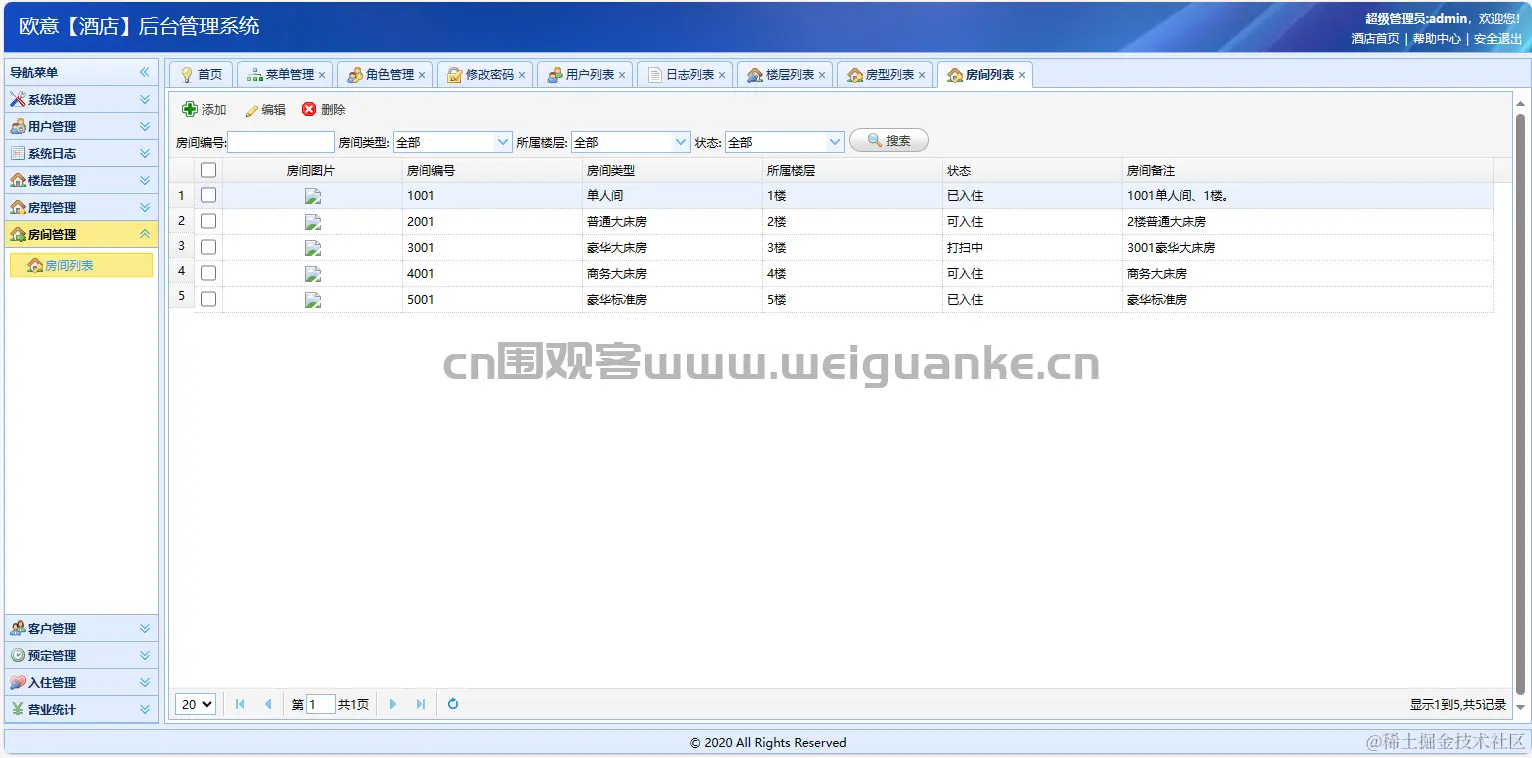Close the 修改密码 tab

click(x=522, y=75)
